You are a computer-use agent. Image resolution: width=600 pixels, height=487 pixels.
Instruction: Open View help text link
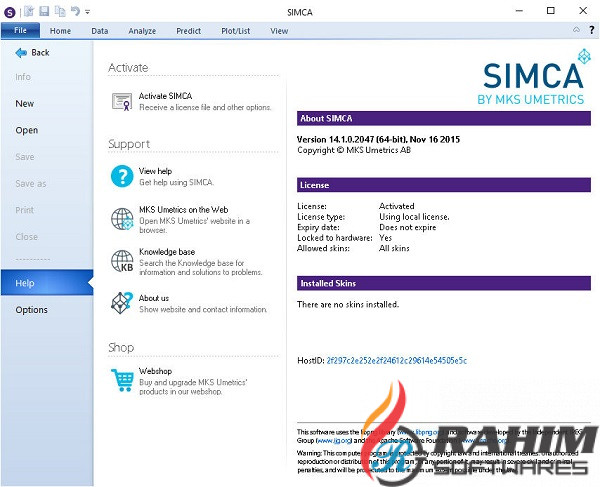click(155, 171)
